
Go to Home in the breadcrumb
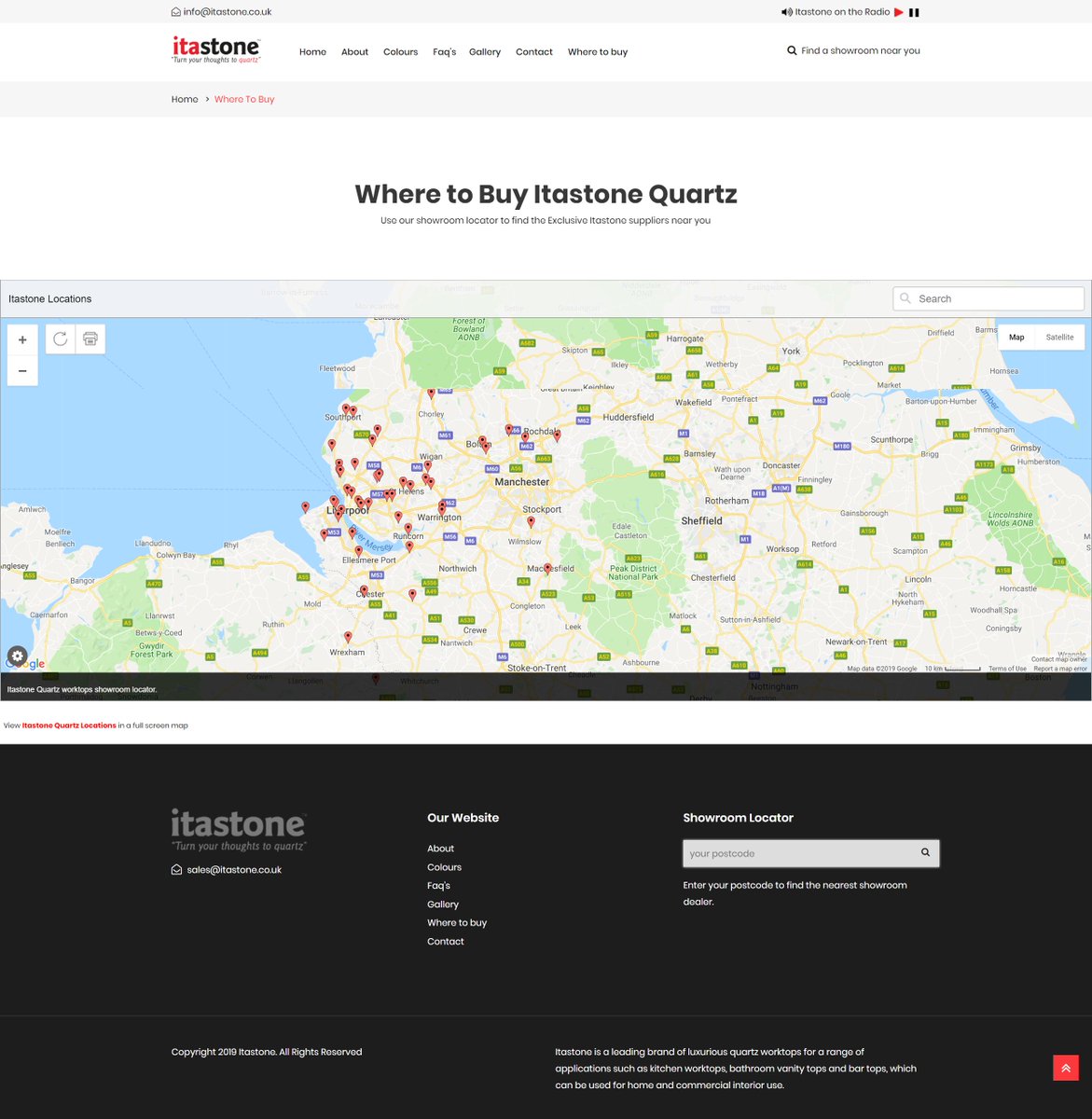[x=185, y=99]
